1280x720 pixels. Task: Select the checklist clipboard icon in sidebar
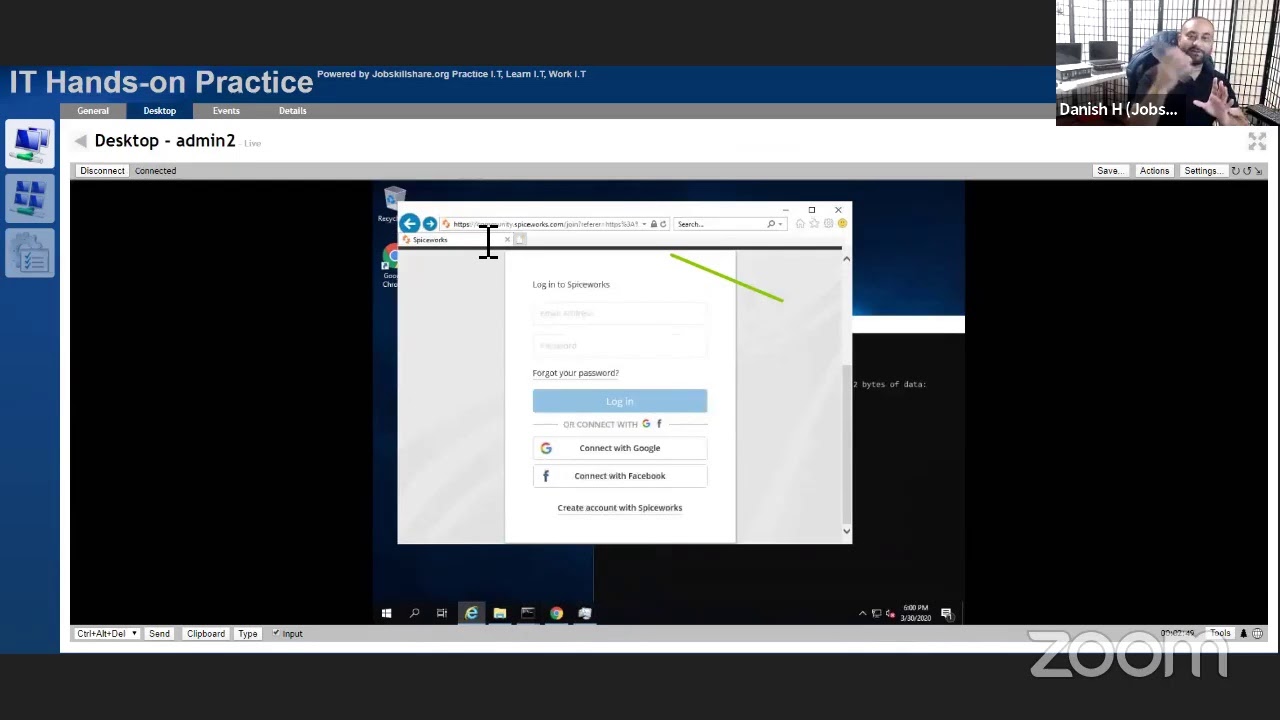coord(30,254)
